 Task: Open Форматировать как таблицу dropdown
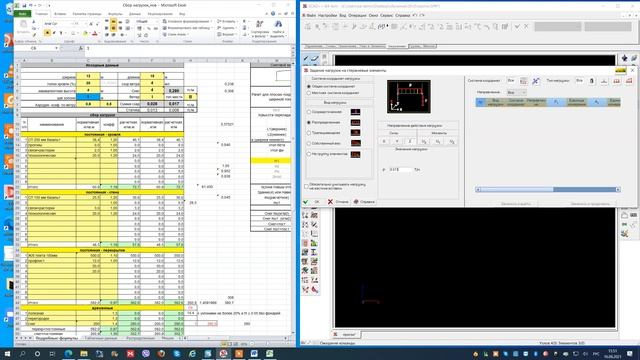tap(187, 28)
